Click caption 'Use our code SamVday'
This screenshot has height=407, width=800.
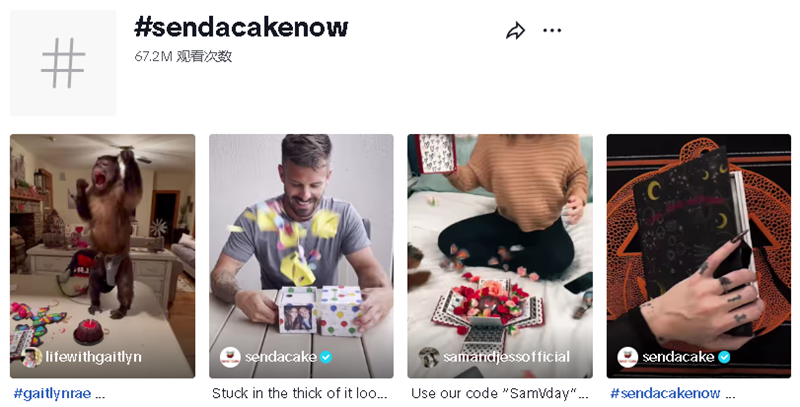(500, 393)
